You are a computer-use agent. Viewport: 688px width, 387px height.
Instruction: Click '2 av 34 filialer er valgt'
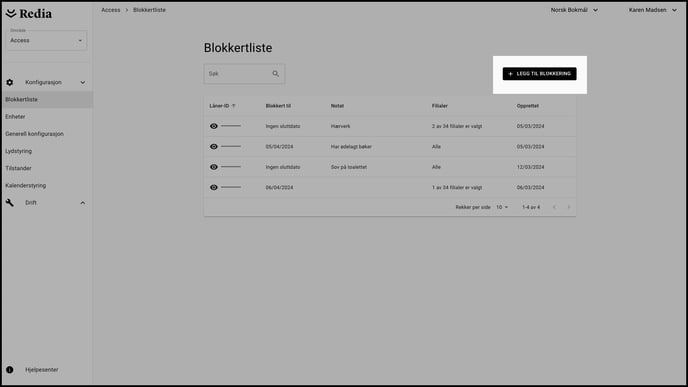(x=457, y=126)
